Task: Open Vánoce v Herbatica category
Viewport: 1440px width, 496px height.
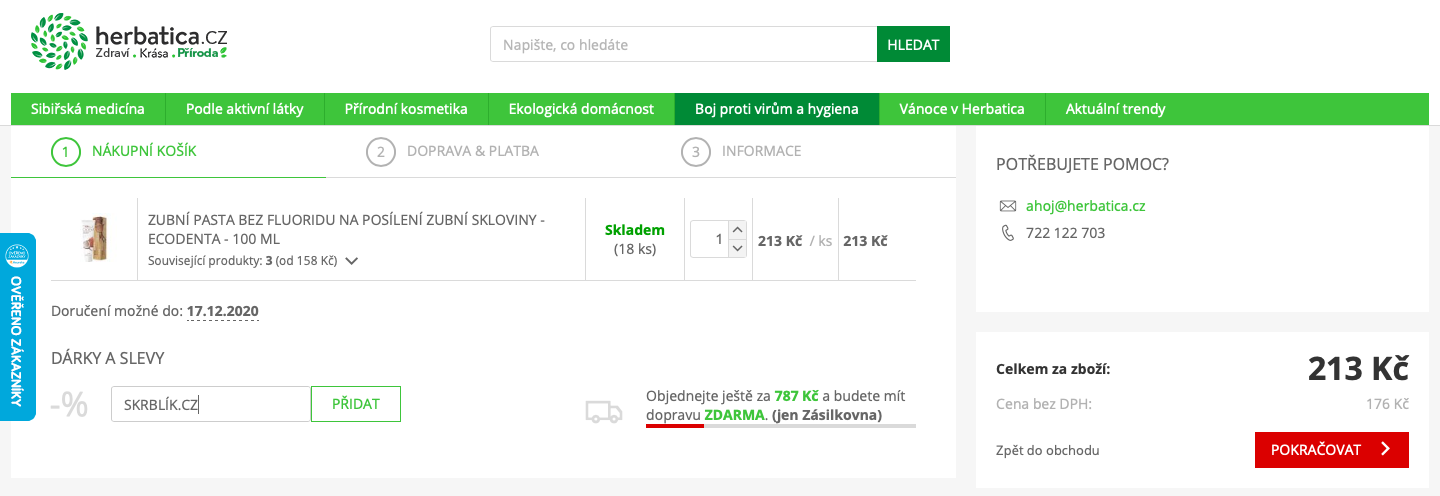Action: click(961, 109)
